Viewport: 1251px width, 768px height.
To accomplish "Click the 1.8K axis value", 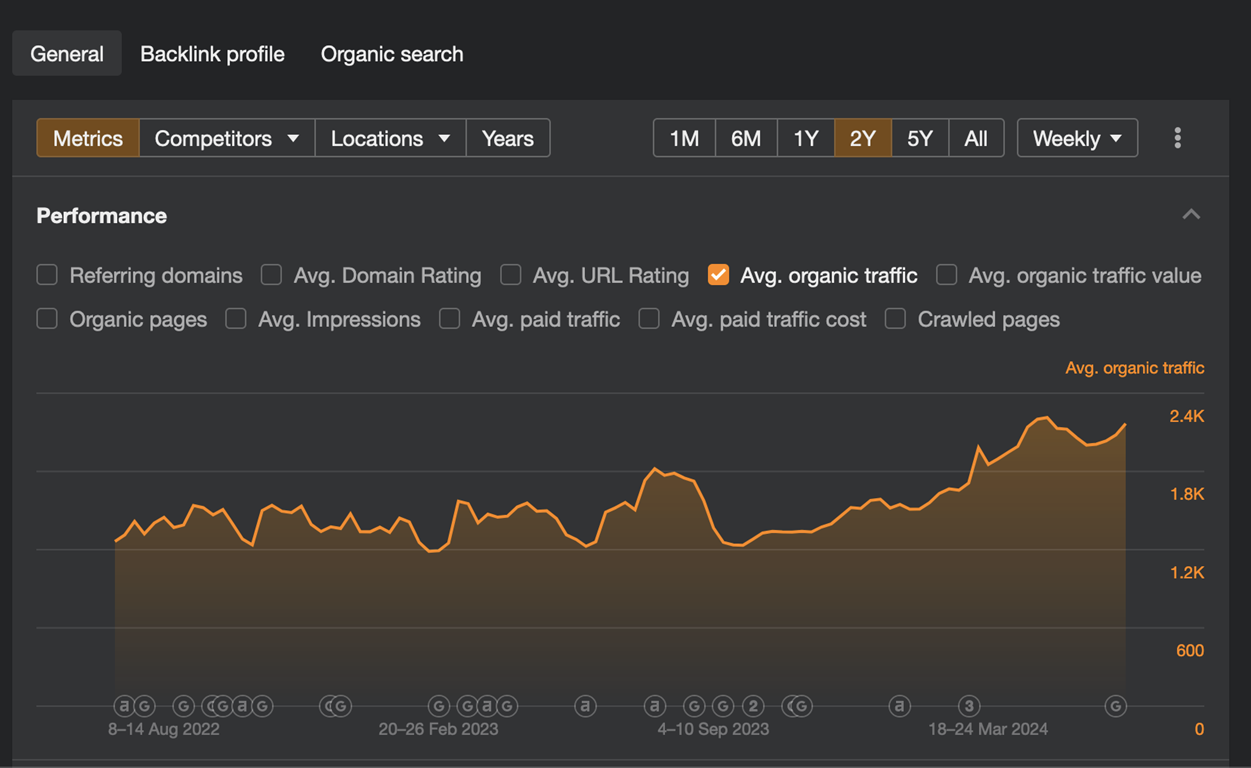I will point(1187,494).
